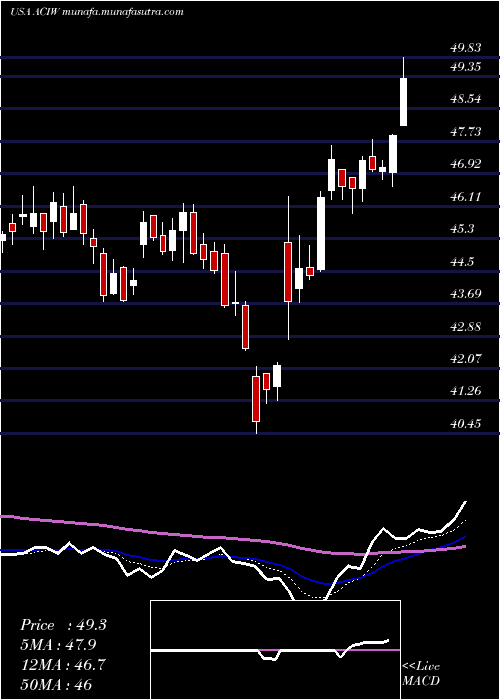Image resolution: width=500 pixels, height=700 pixels.
Task: Click the 42.07 horizontal grid line label
Action: click(x=465, y=358)
